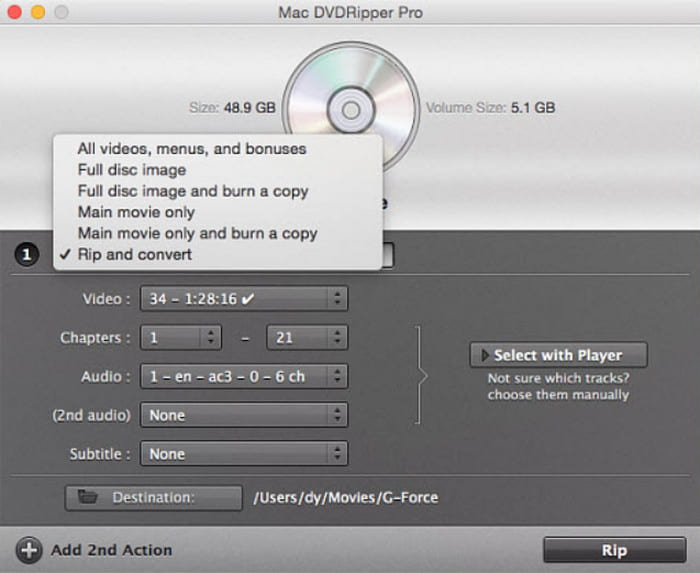Click the Select with Player button
The width and height of the screenshot is (700, 573).
(x=558, y=355)
